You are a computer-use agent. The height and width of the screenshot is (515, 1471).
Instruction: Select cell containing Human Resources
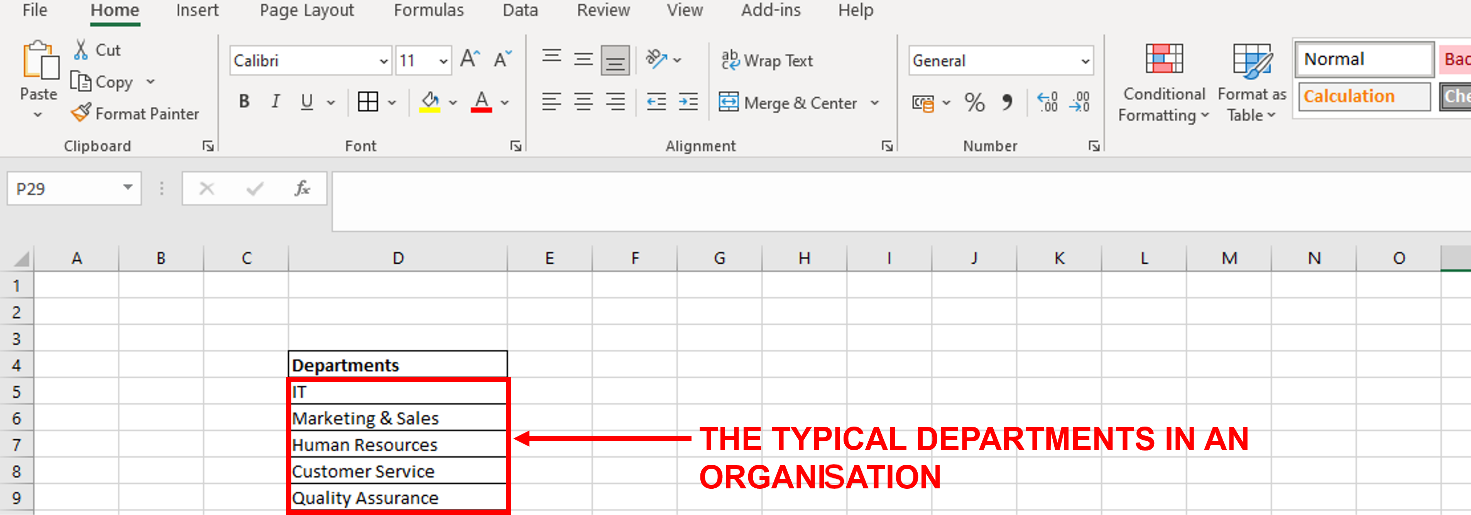398,445
